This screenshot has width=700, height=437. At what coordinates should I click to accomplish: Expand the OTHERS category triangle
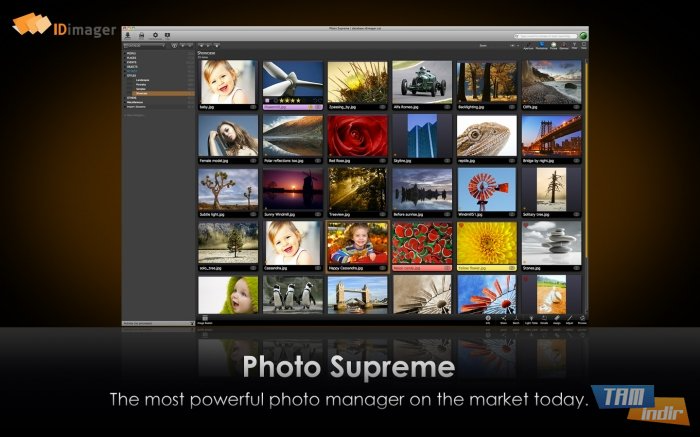click(125, 98)
